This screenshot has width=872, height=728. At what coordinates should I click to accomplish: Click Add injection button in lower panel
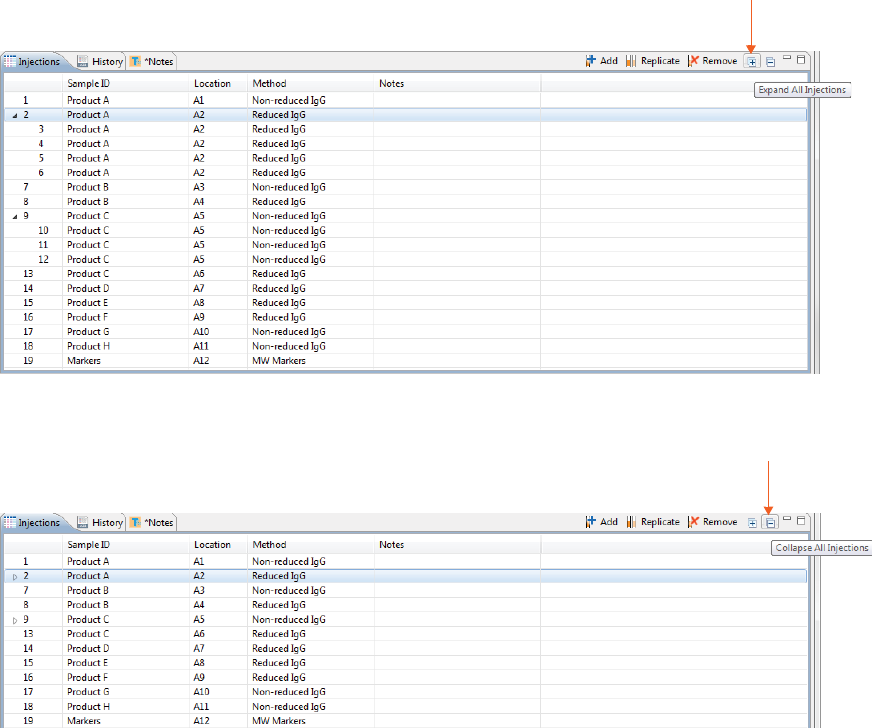tap(602, 522)
